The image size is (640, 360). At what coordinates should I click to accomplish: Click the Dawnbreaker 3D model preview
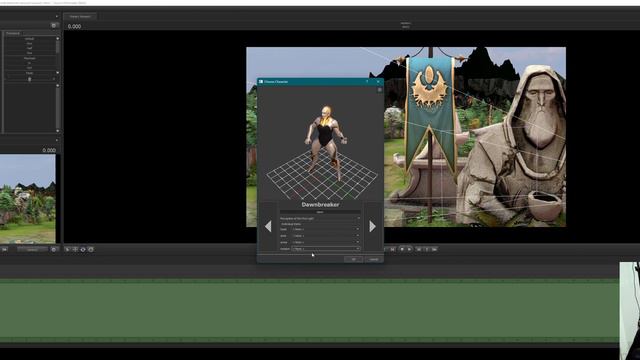point(325,143)
